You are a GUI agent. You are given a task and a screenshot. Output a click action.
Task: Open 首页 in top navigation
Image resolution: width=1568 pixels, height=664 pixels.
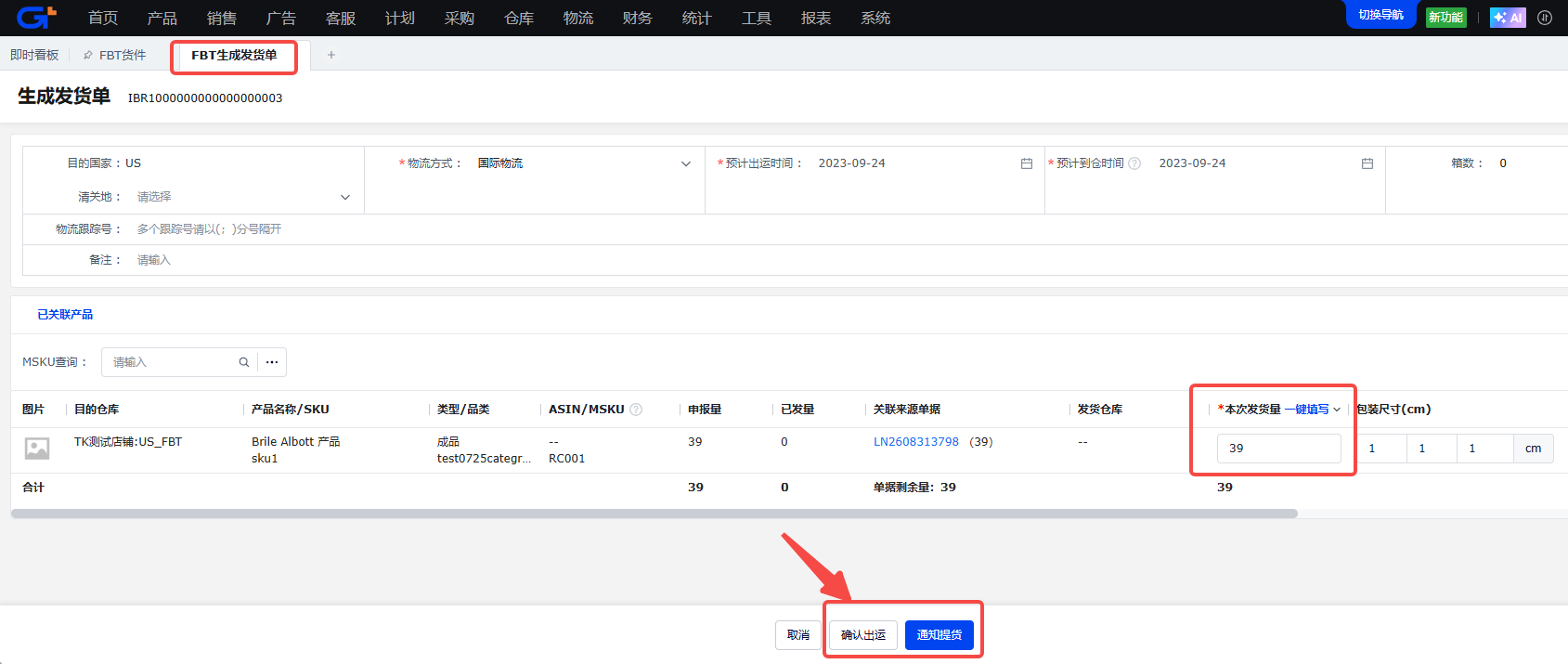point(103,18)
